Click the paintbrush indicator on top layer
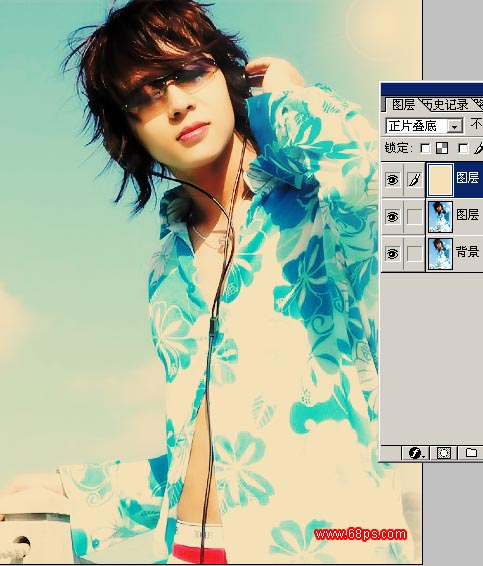The height and width of the screenshot is (566, 483). click(x=415, y=179)
